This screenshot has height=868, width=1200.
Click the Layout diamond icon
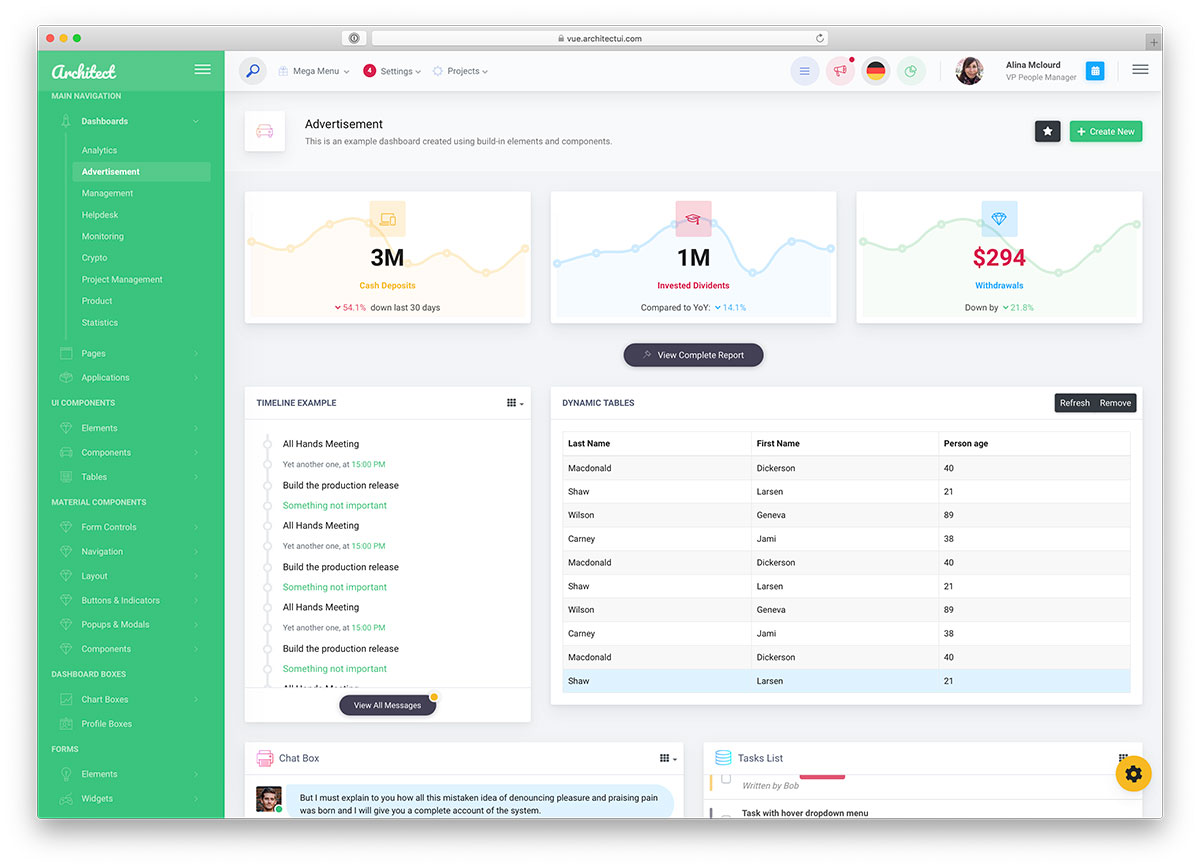tap(66, 576)
